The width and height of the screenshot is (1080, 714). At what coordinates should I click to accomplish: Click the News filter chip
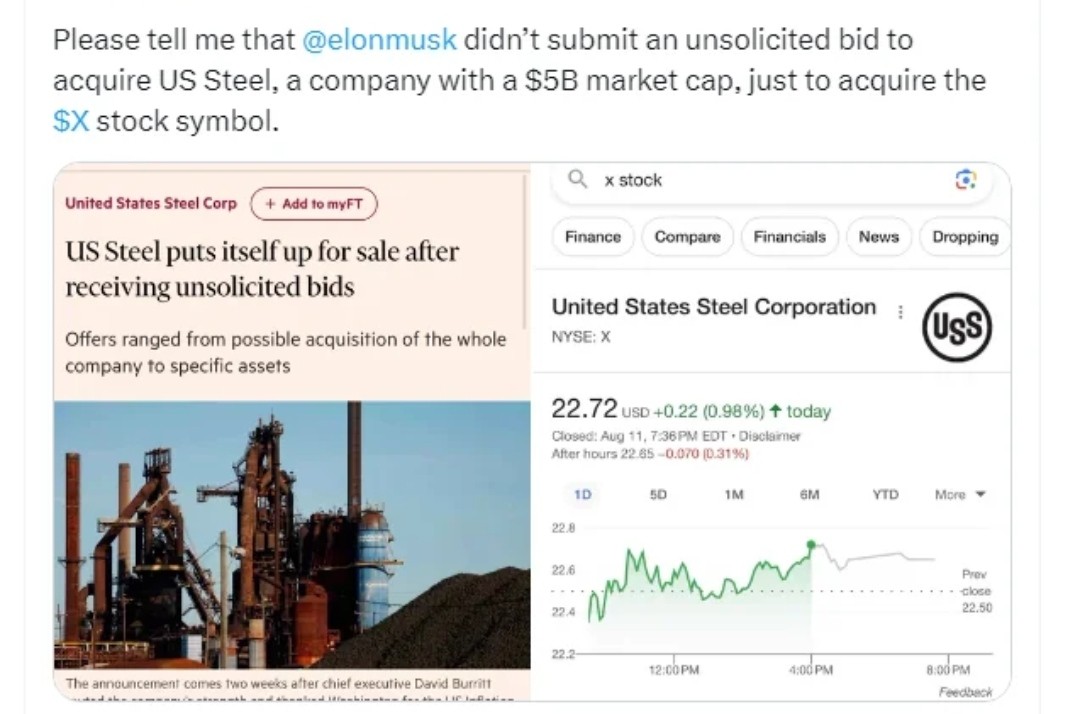pos(878,237)
